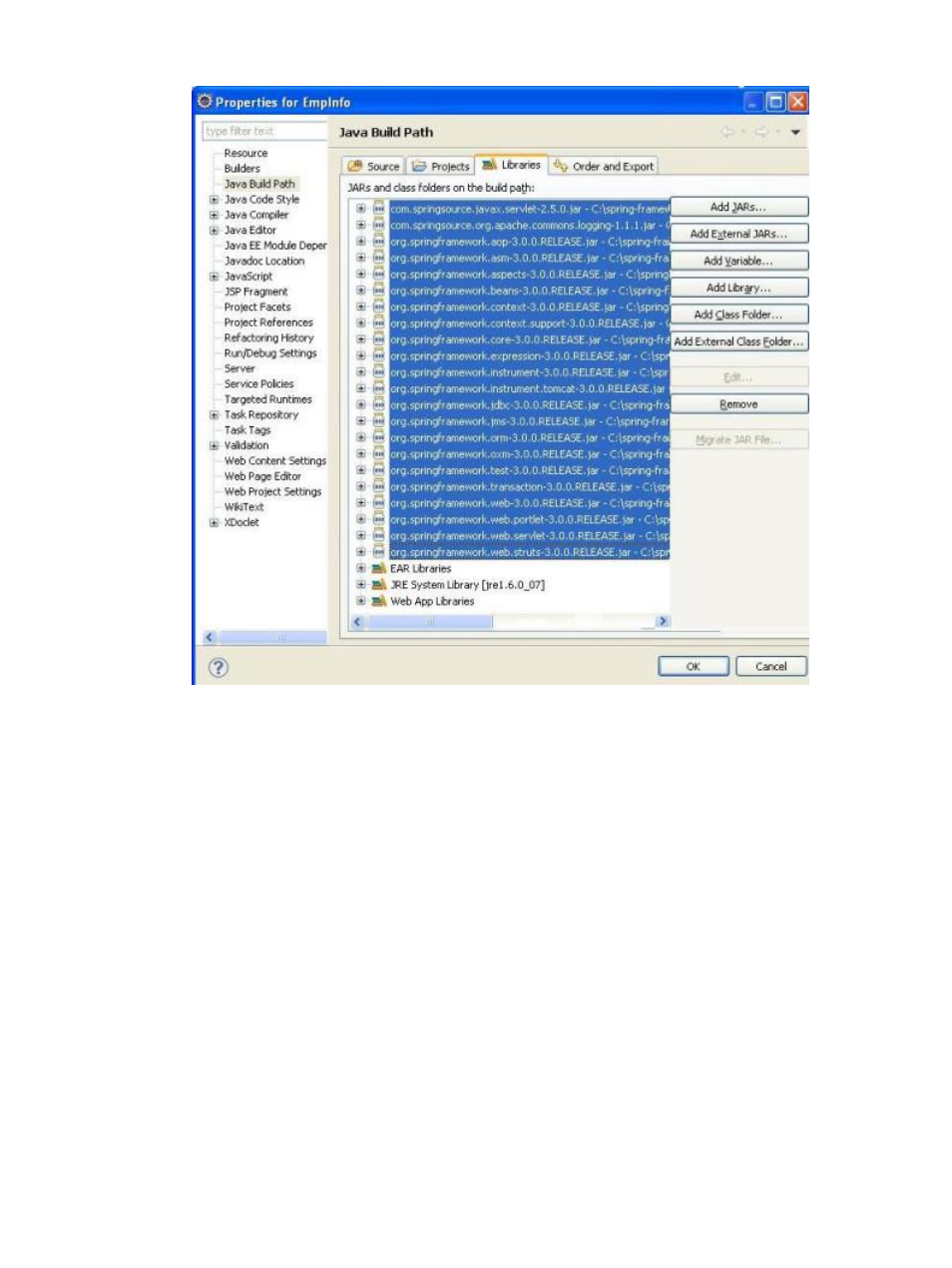
Task: Select Run/Debug Settings tree item
Action: [270, 353]
